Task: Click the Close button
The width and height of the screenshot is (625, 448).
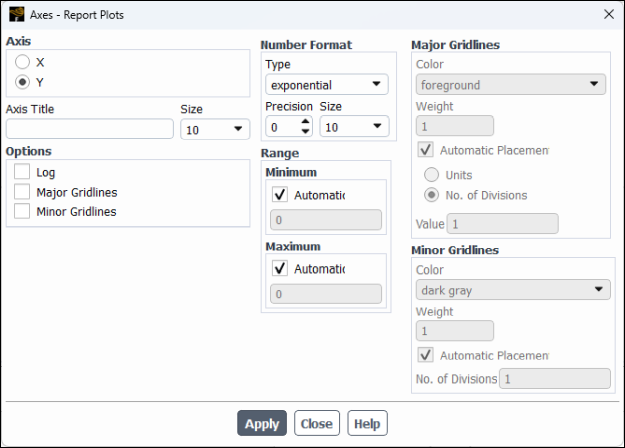Action: 316,423
